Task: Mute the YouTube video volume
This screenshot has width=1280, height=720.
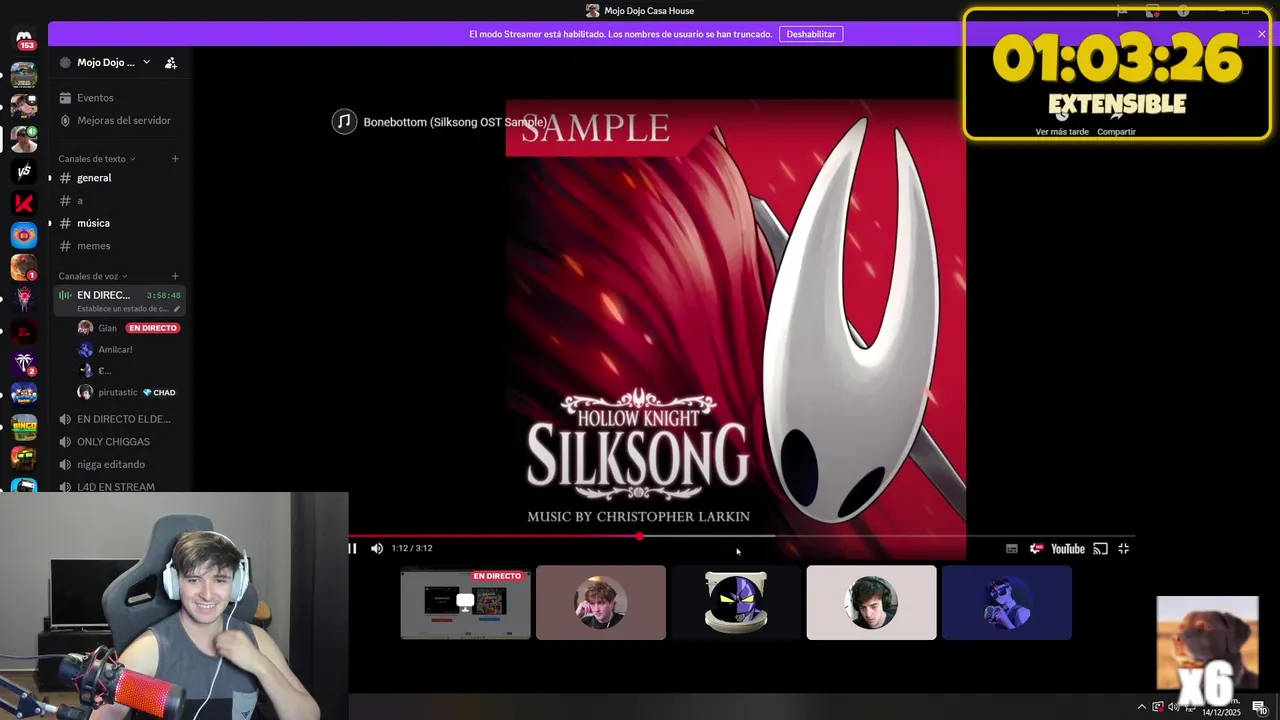Action: tap(377, 548)
